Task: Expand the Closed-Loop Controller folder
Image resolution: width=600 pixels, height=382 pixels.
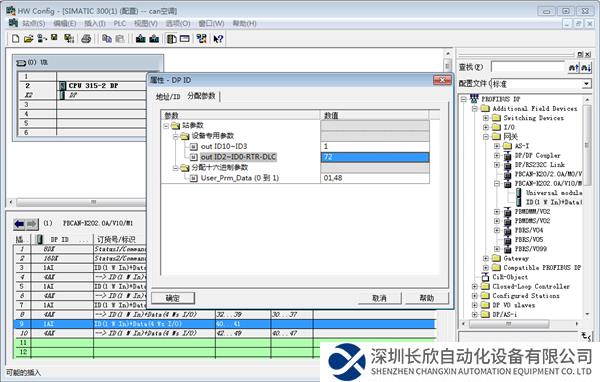Action: [x=475, y=286]
